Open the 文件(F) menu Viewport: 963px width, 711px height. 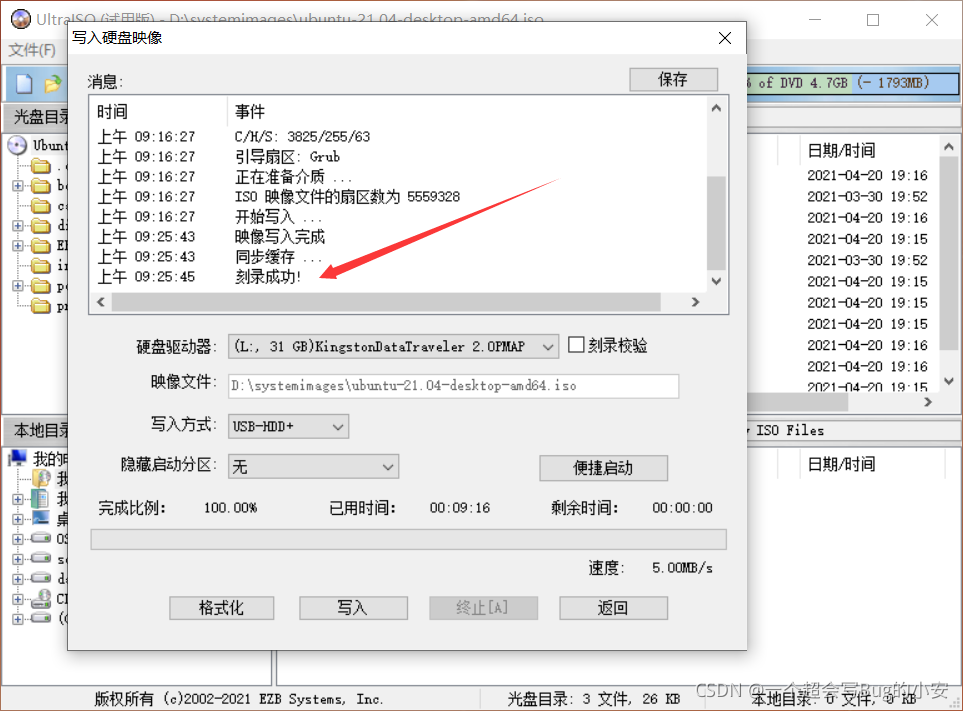[32, 50]
